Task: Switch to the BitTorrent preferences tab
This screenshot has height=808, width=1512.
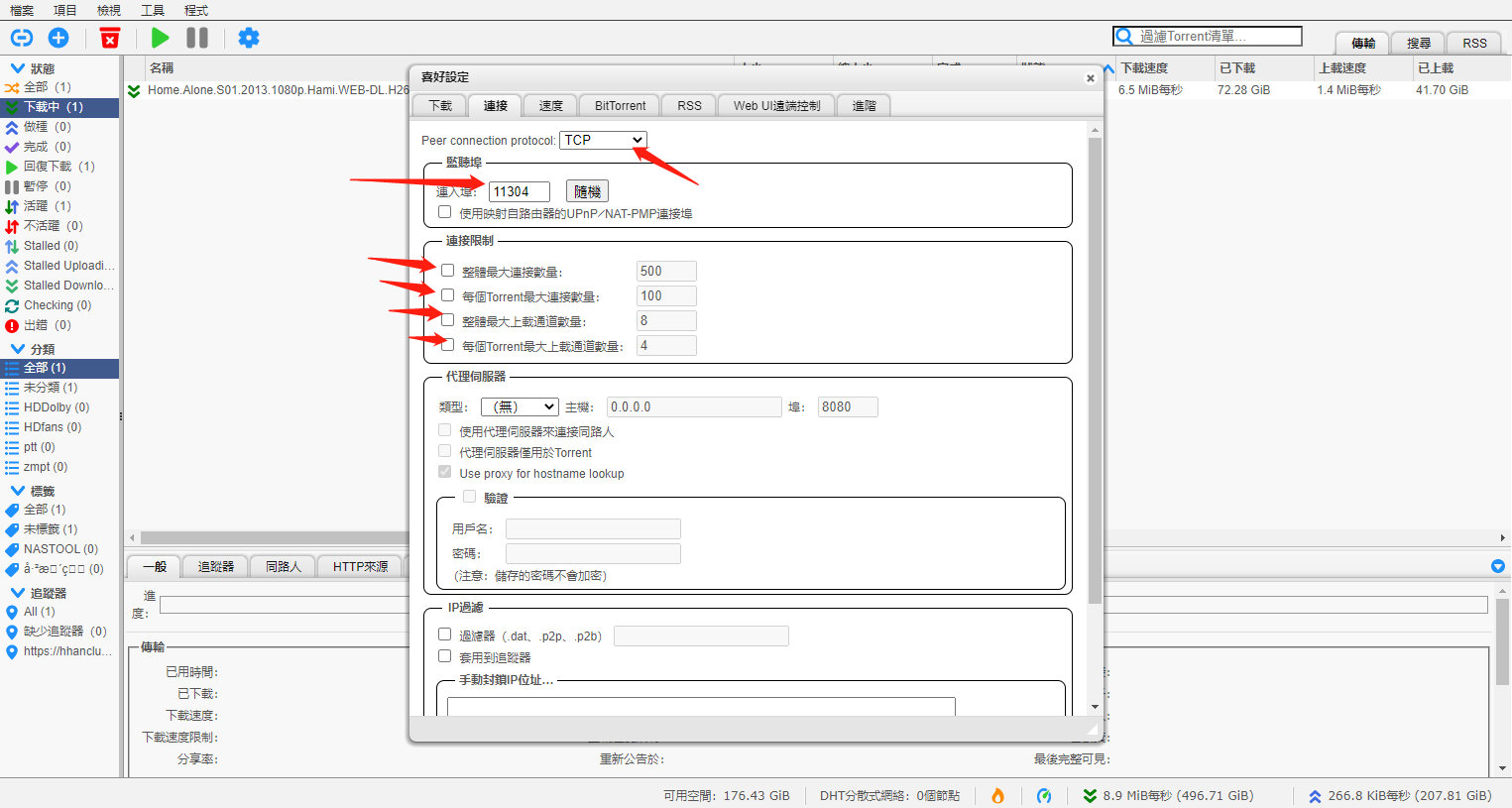Action: click(x=621, y=105)
